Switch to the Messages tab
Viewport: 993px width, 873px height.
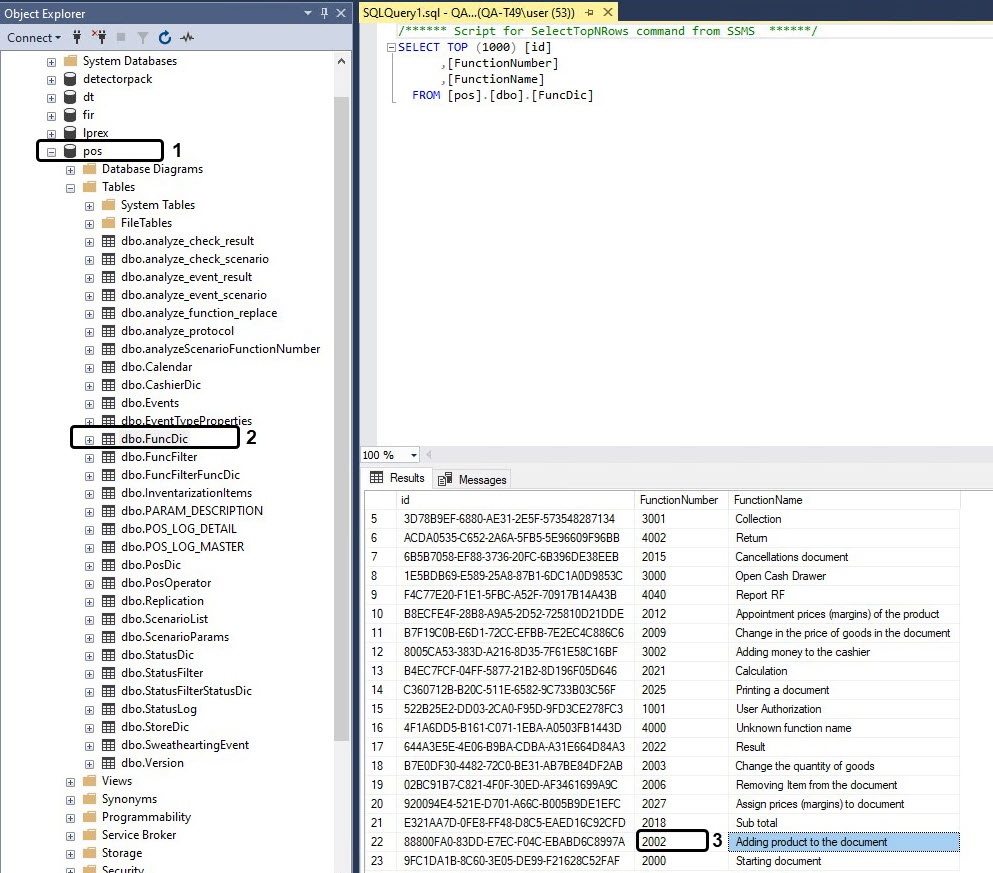tap(473, 480)
